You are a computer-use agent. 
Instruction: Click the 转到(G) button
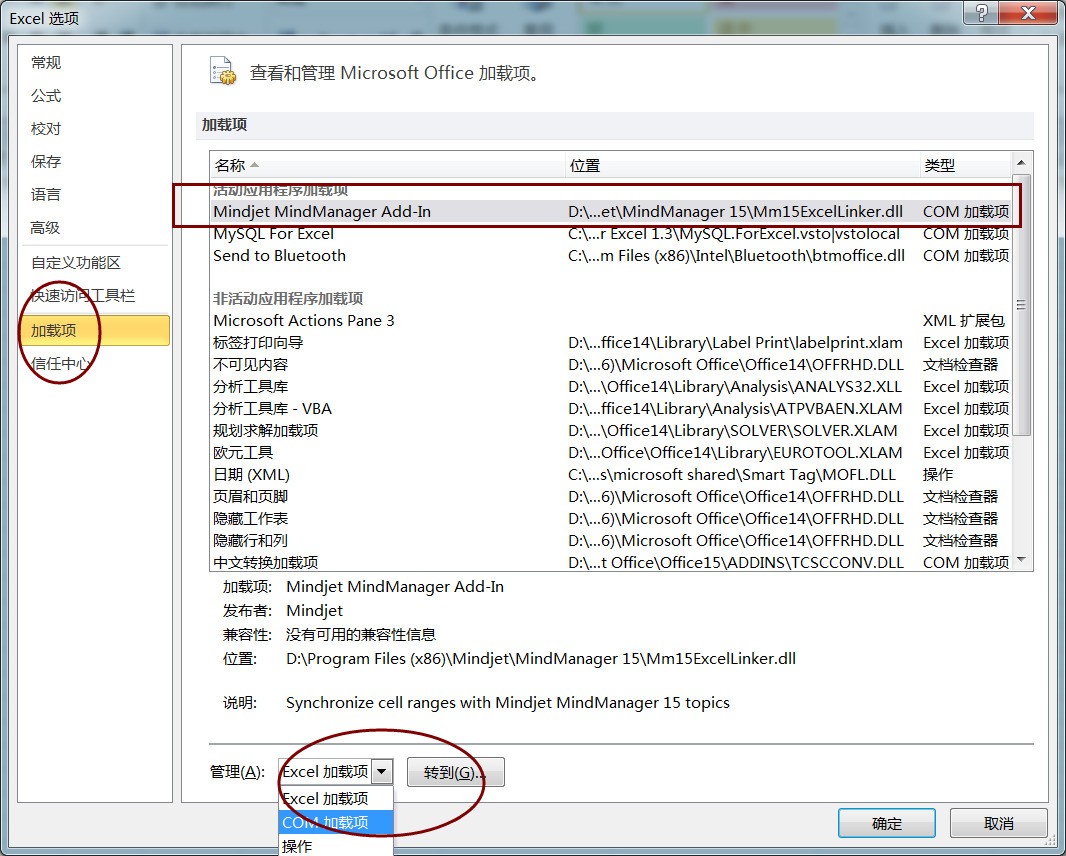pos(455,771)
